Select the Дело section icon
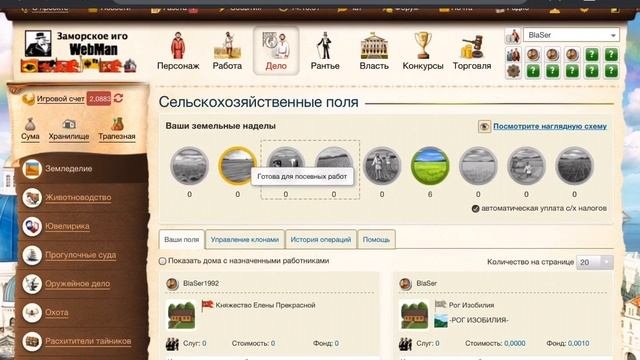640x360 pixels. point(276,46)
